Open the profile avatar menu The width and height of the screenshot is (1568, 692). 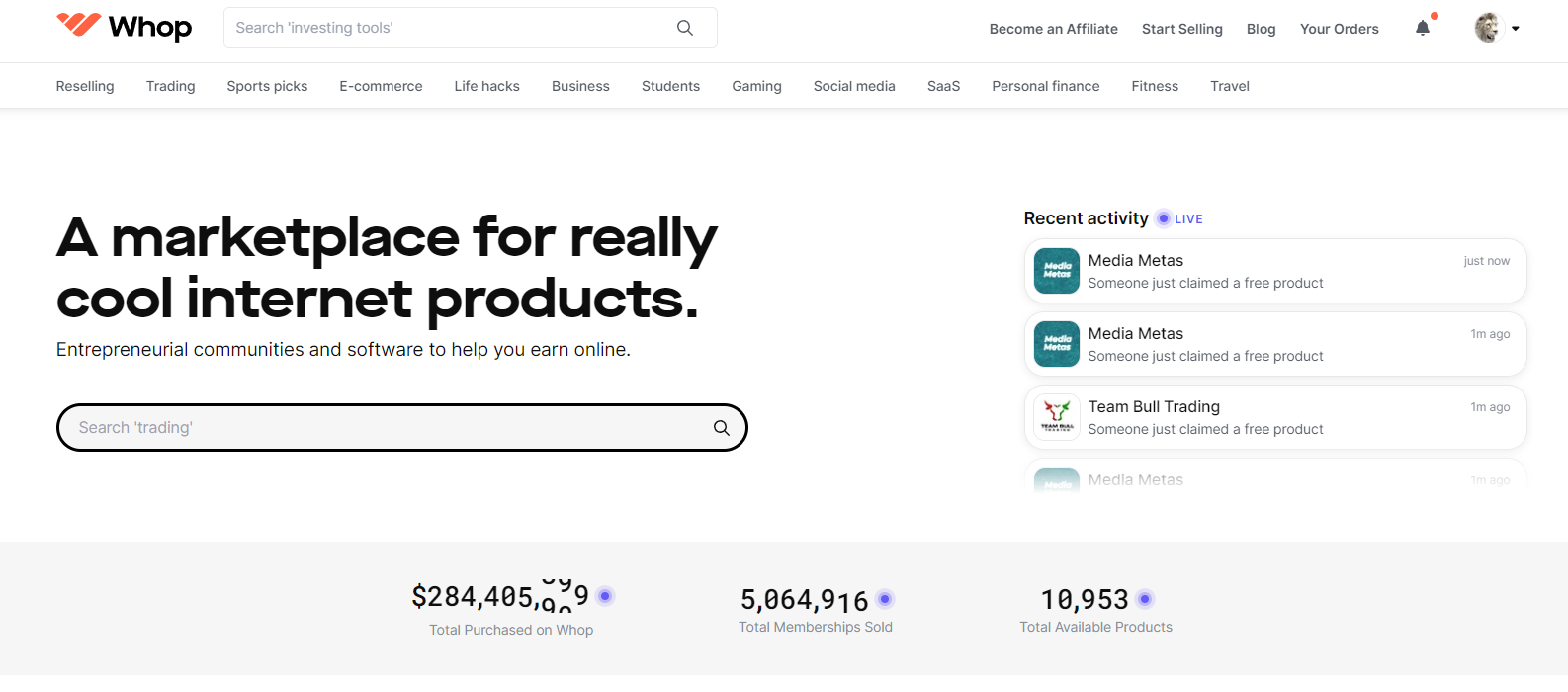pyautogui.click(x=1488, y=28)
